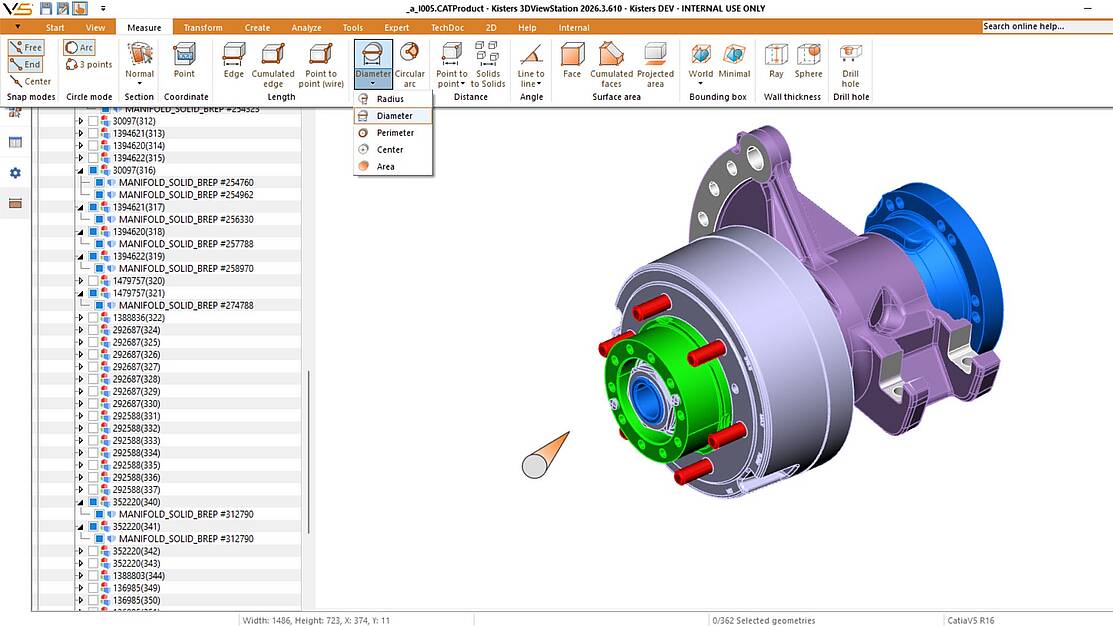1113x626 pixels.
Task: Open the Transform ribbon tab
Action: [x=203, y=28]
